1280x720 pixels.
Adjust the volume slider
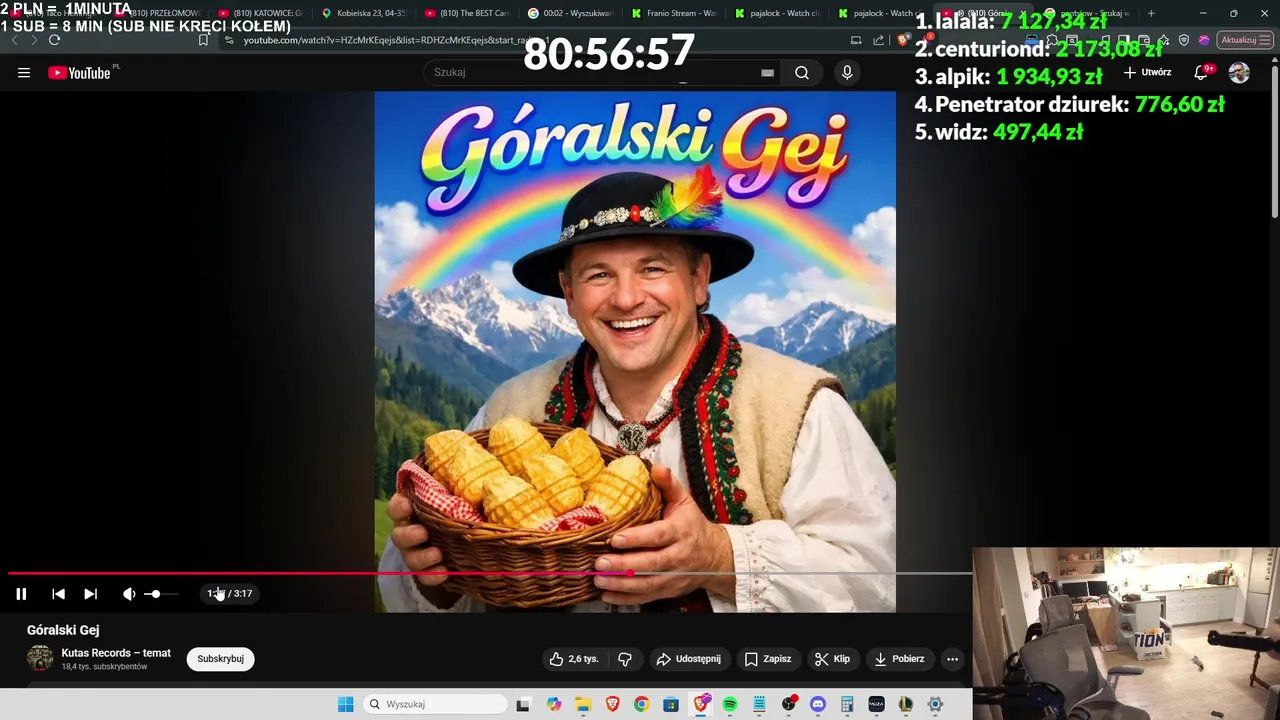pyautogui.click(x=161, y=594)
